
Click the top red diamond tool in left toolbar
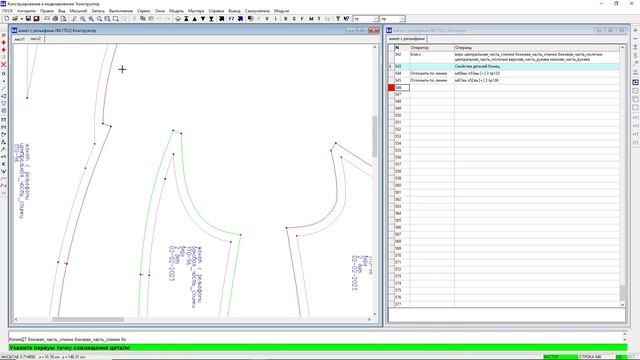[x=4, y=42]
